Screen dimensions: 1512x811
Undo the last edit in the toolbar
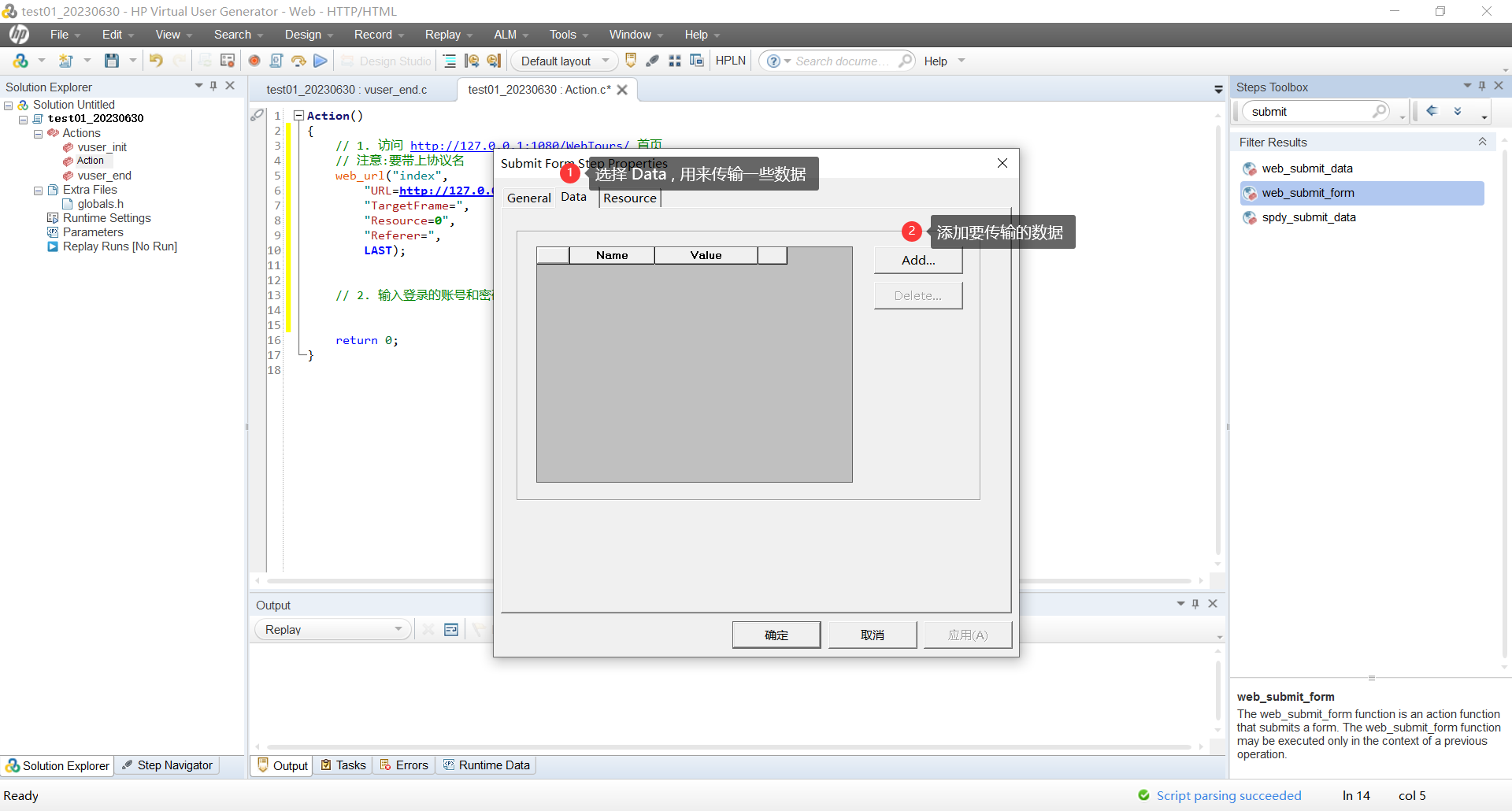156,61
